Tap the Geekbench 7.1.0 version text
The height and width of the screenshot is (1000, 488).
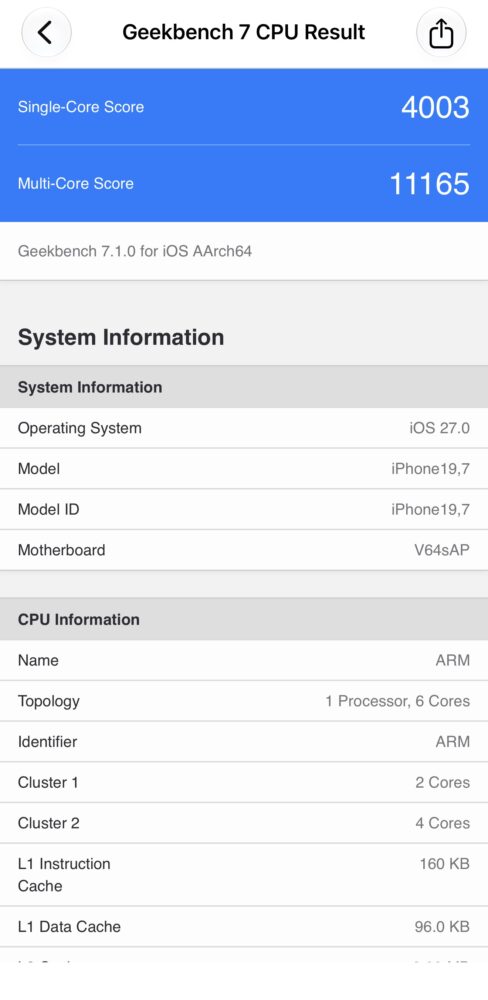point(135,251)
